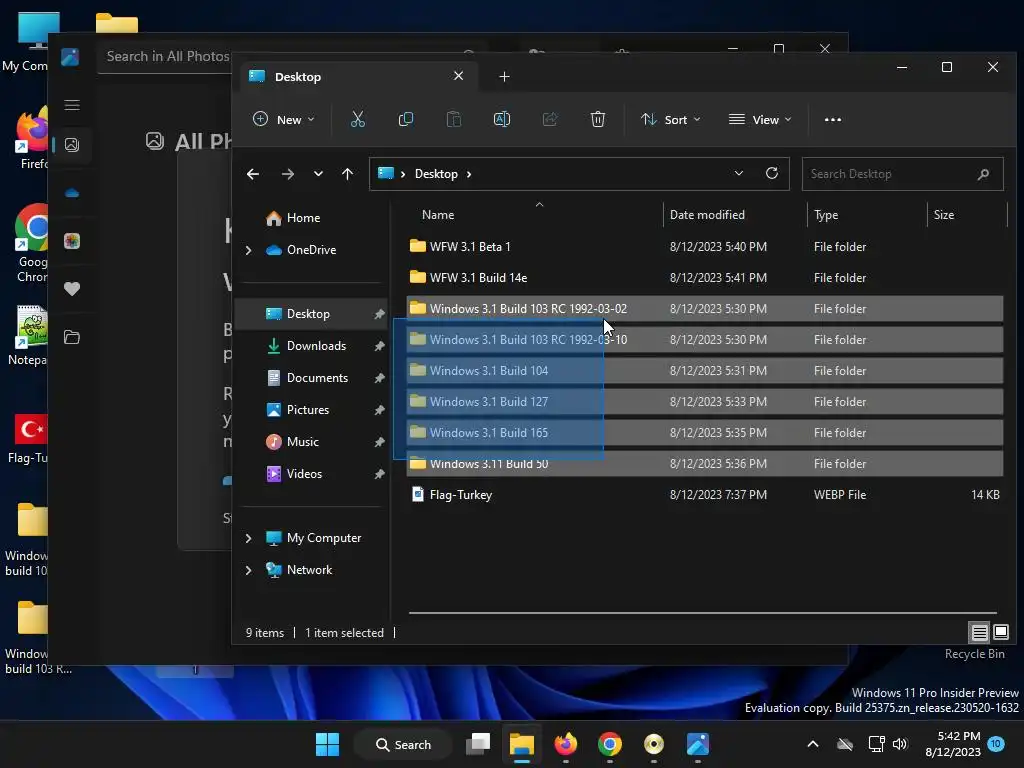Screen dimensions: 1024x768
Task: Refresh the Desktop folder view
Action: pyautogui.click(x=772, y=173)
